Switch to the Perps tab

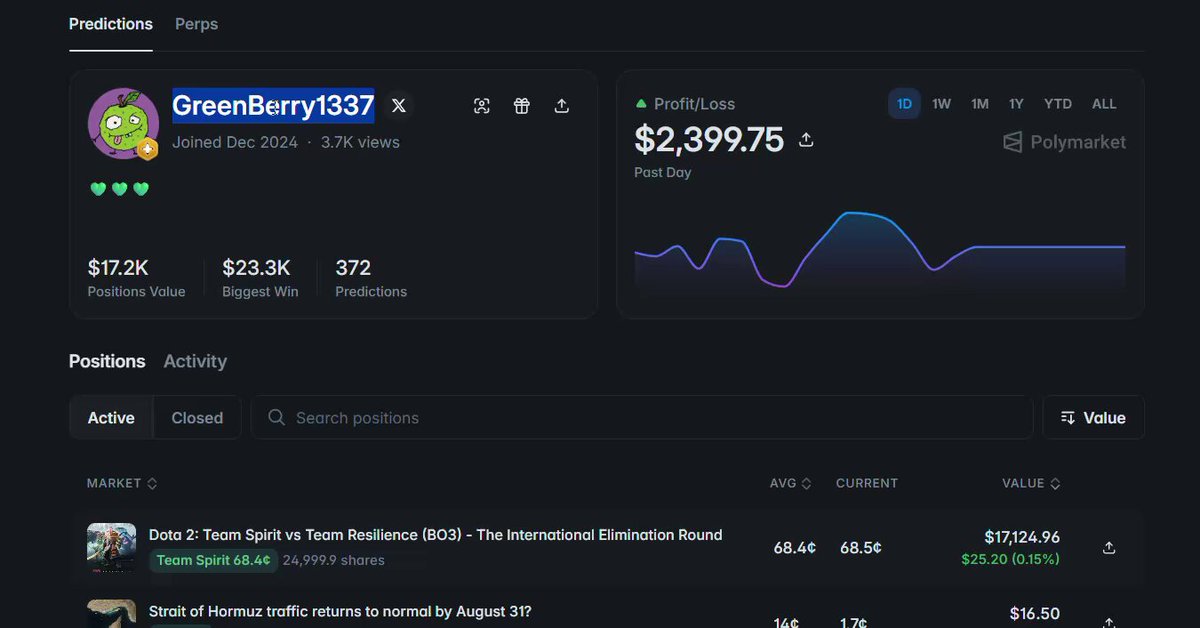[x=196, y=24]
